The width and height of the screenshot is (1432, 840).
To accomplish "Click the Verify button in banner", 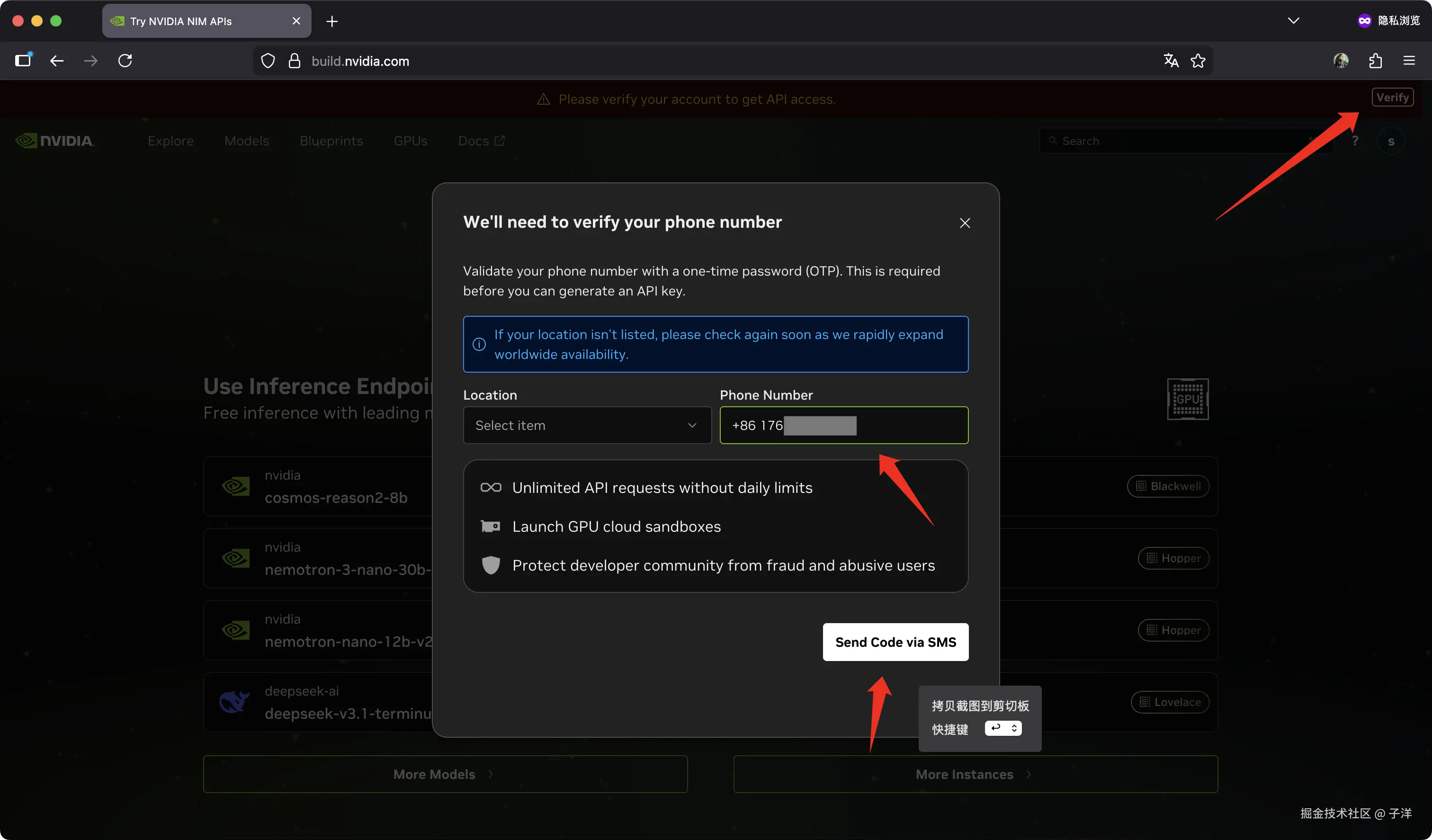I will (x=1392, y=98).
